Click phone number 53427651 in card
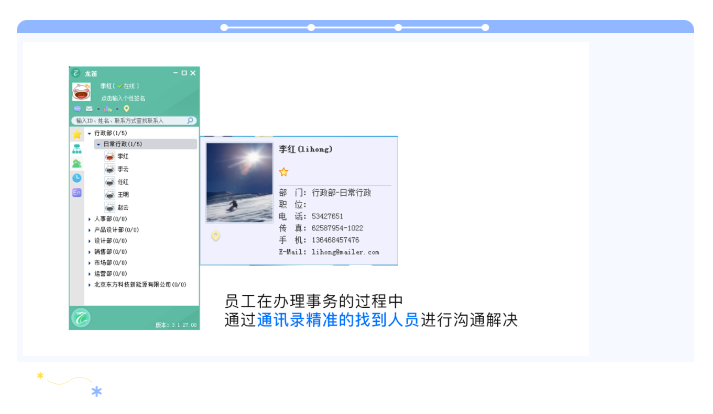 [x=327, y=216]
